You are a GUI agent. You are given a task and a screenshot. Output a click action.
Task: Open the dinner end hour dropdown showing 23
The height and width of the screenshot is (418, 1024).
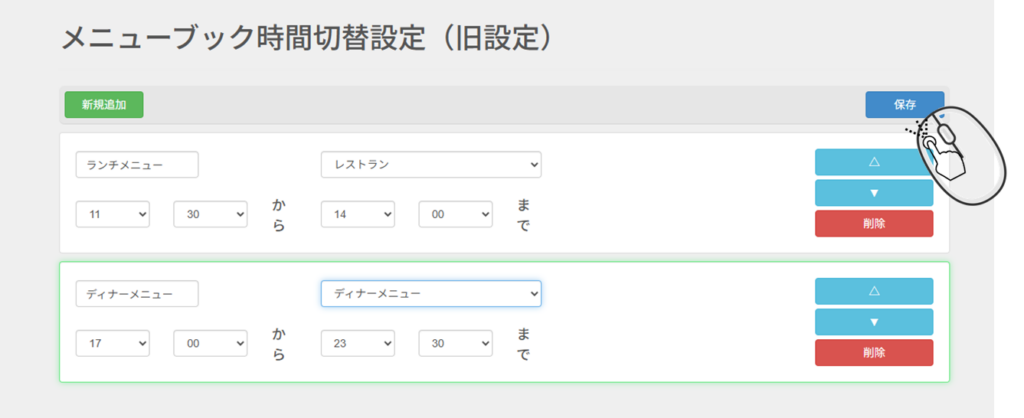pyautogui.click(x=357, y=343)
